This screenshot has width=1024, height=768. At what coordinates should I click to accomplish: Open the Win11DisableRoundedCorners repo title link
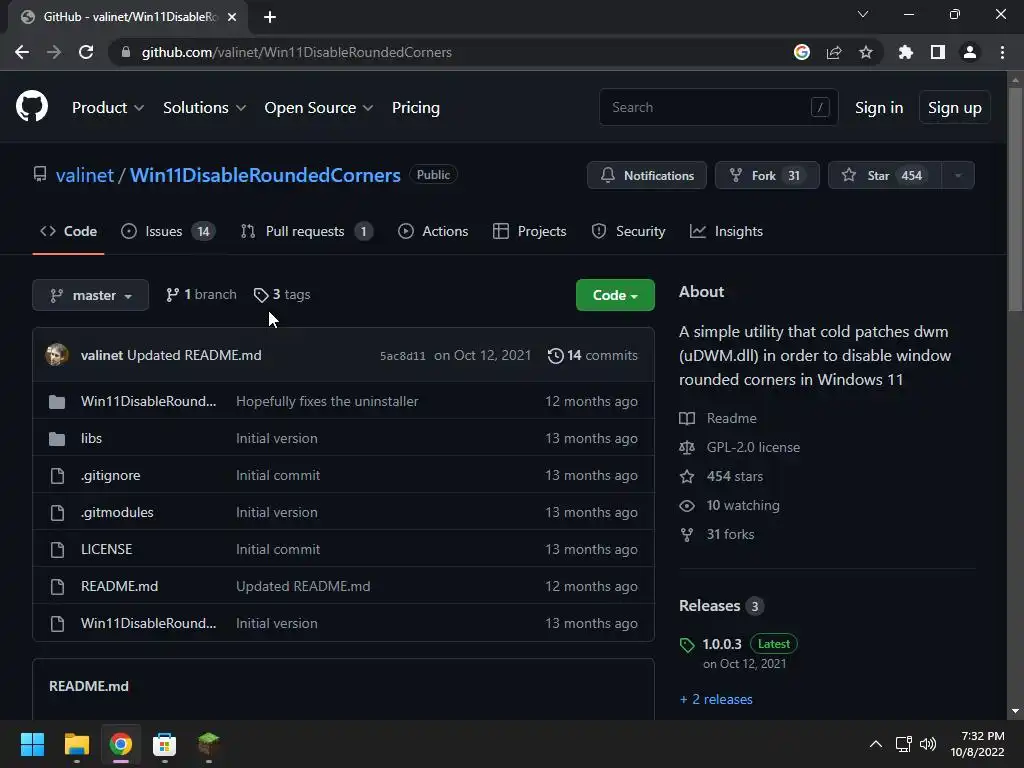[265, 175]
